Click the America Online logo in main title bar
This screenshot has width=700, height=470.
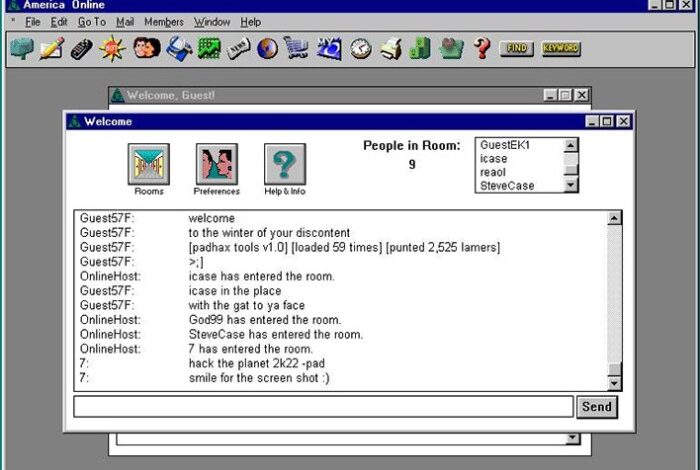[x=13, y=4]
